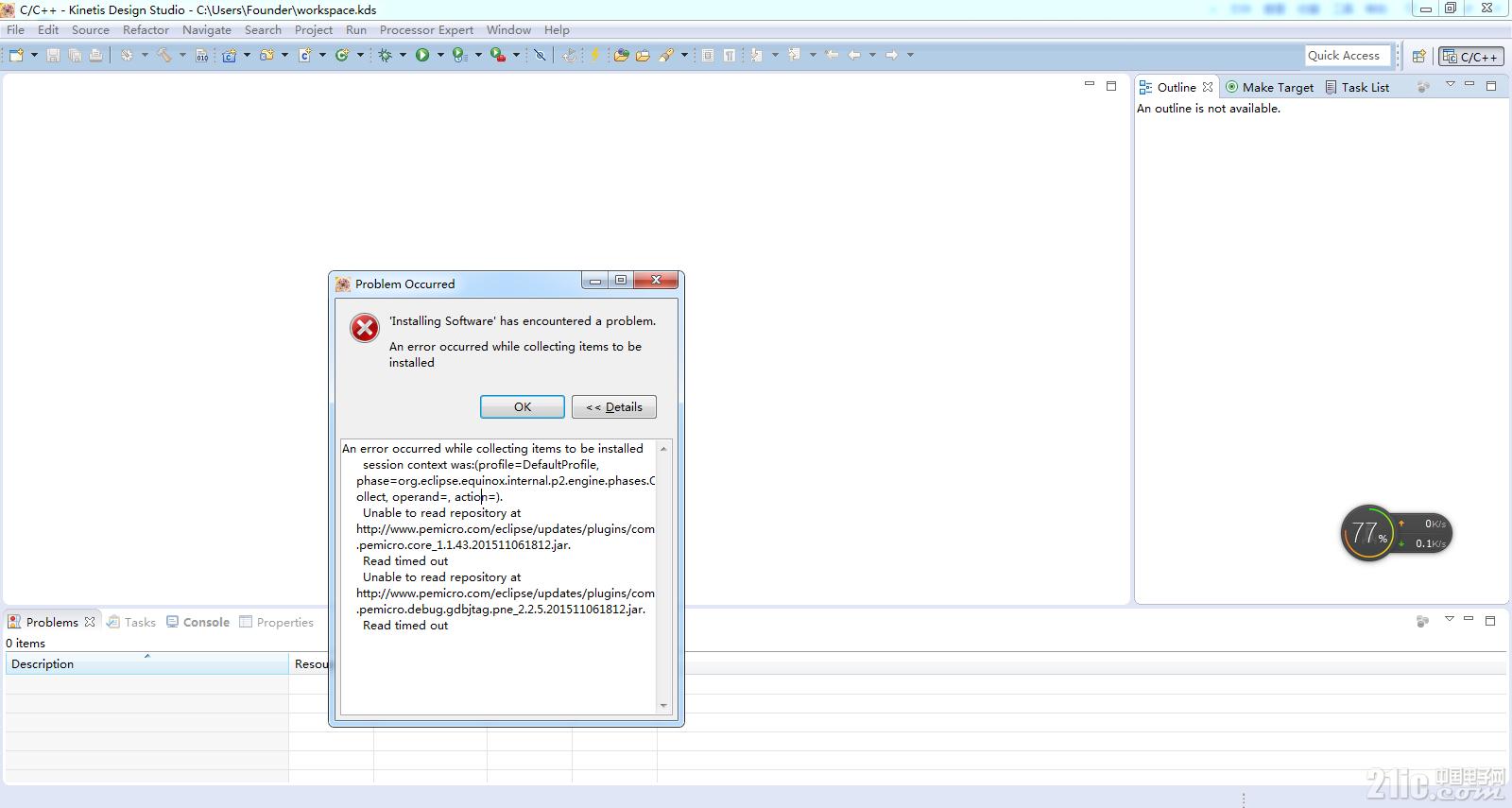Viewport: 1512px width, 808px height.
Task: Switch to the Properties tab
Action: coord(276,622)
